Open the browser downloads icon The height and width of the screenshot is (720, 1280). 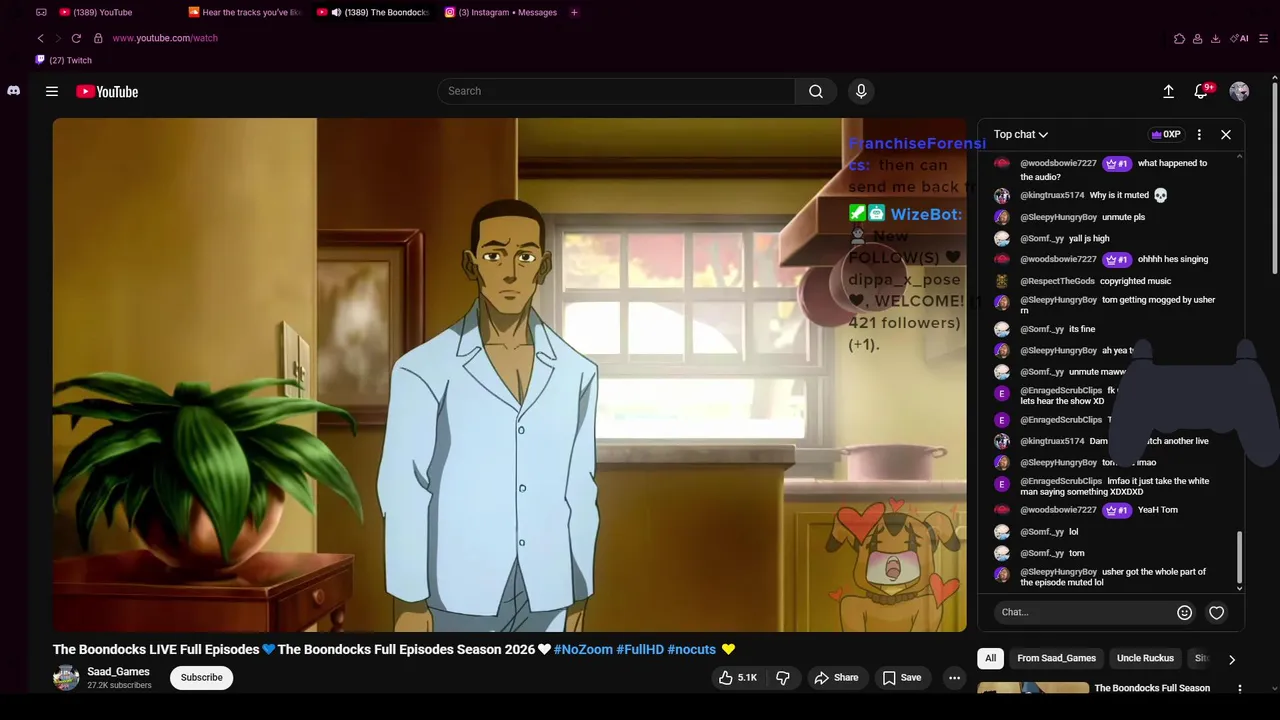click(1215, 38)
